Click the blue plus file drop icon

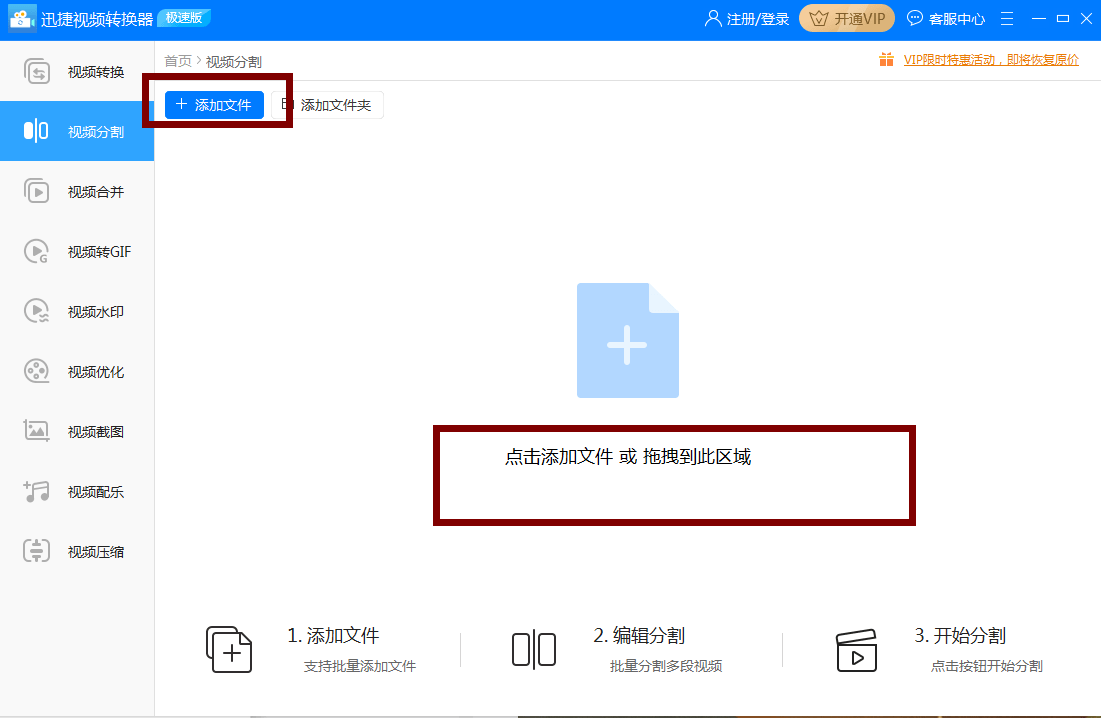coord(627,340)
